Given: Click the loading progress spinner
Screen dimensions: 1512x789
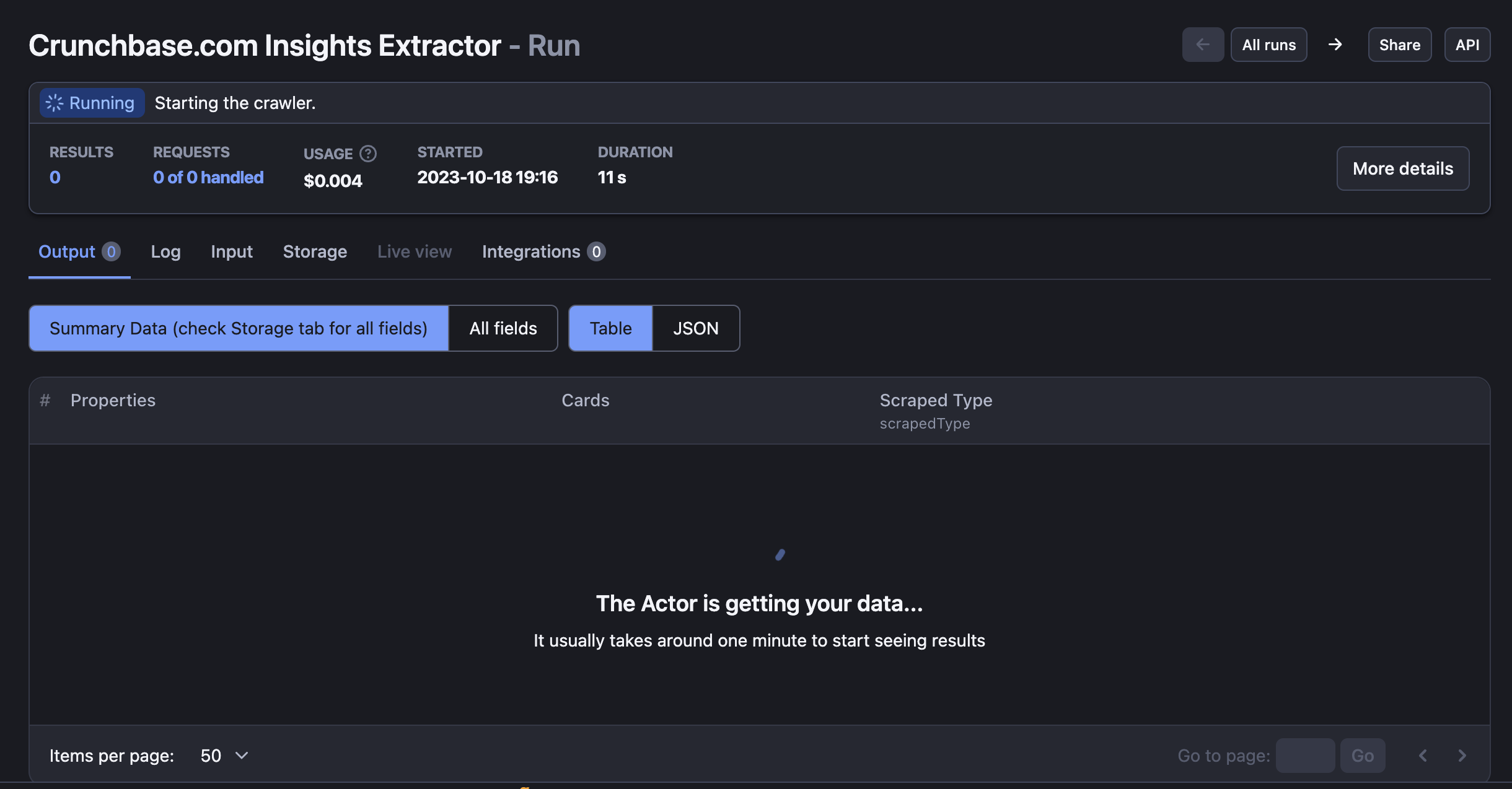Looking at the screenshot, I should pos(780,554).
